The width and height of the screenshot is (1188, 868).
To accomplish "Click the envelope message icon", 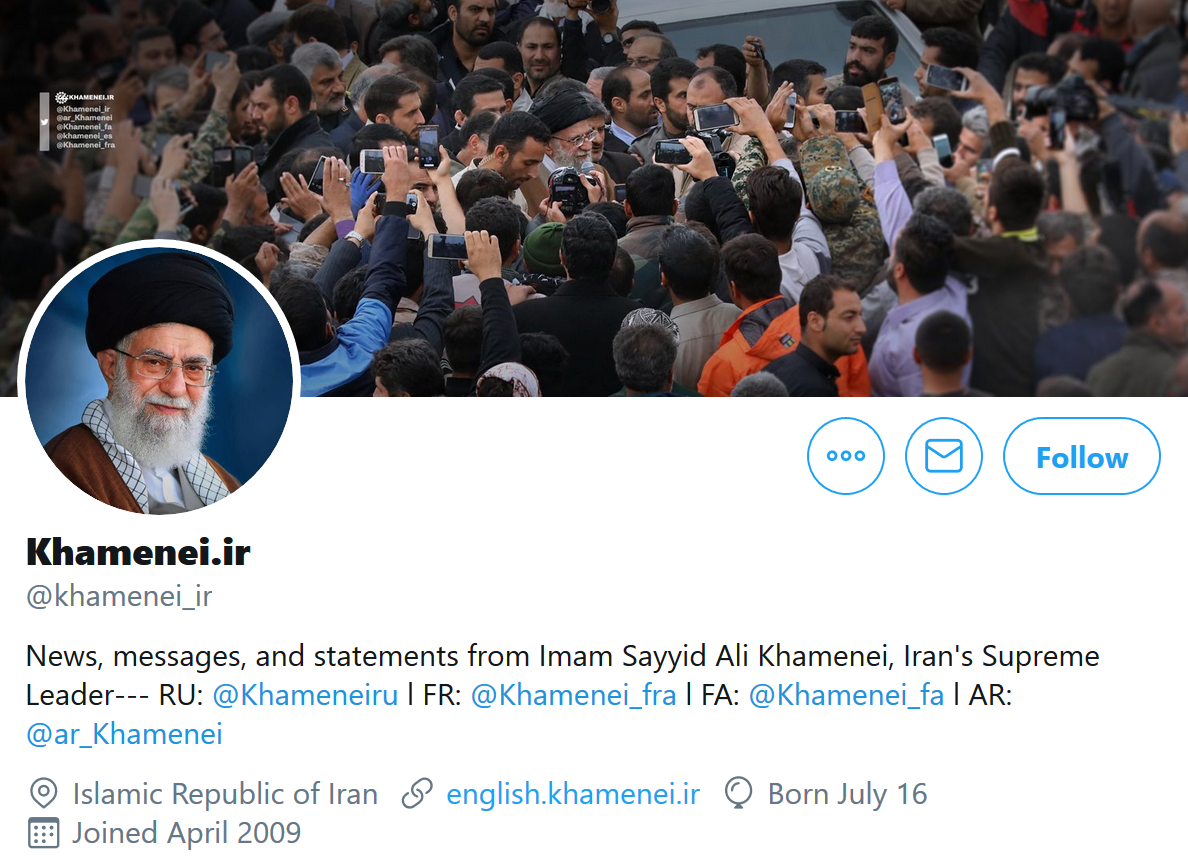I will click(x=943, y=456).
